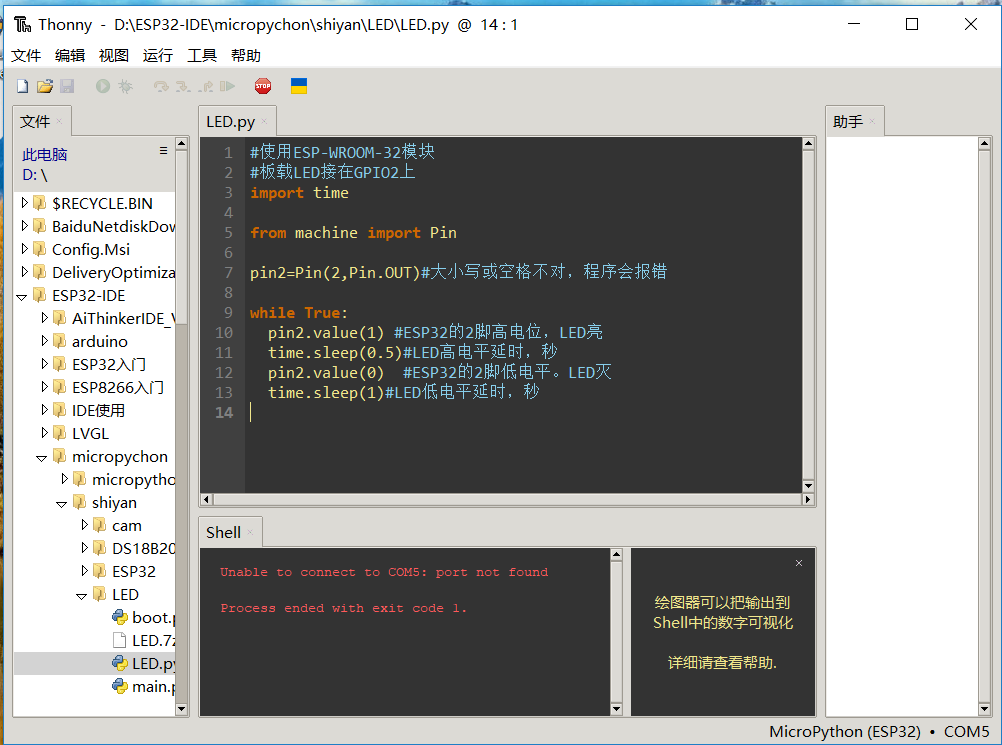This screenshot has width=1002, height=745.
Task: Click the Save floppy disk icon
Action: coord(67,87)
